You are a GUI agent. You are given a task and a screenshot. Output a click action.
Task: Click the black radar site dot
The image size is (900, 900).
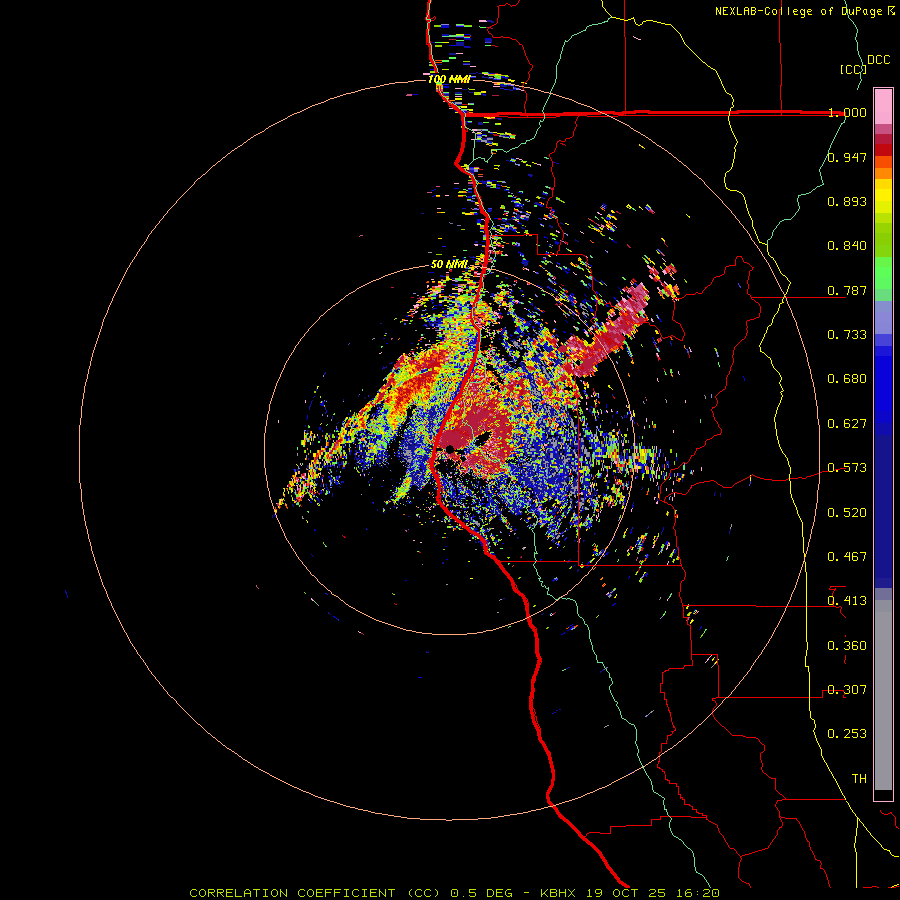click(x=450, y=449)
